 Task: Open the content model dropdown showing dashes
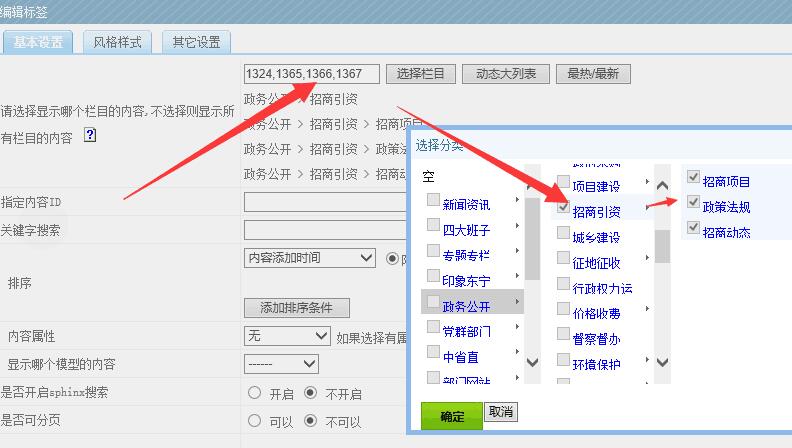281,364
